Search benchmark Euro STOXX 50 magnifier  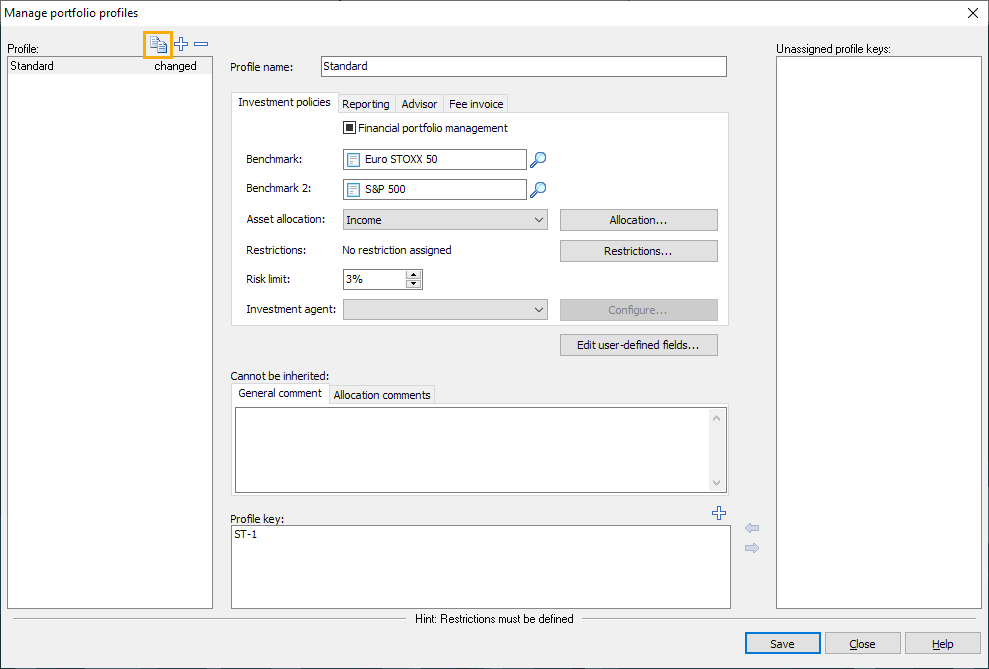click(x=538, y=159)
